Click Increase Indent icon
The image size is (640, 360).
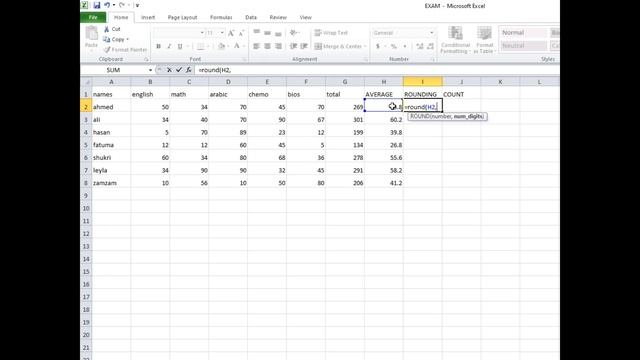point(304,46)
